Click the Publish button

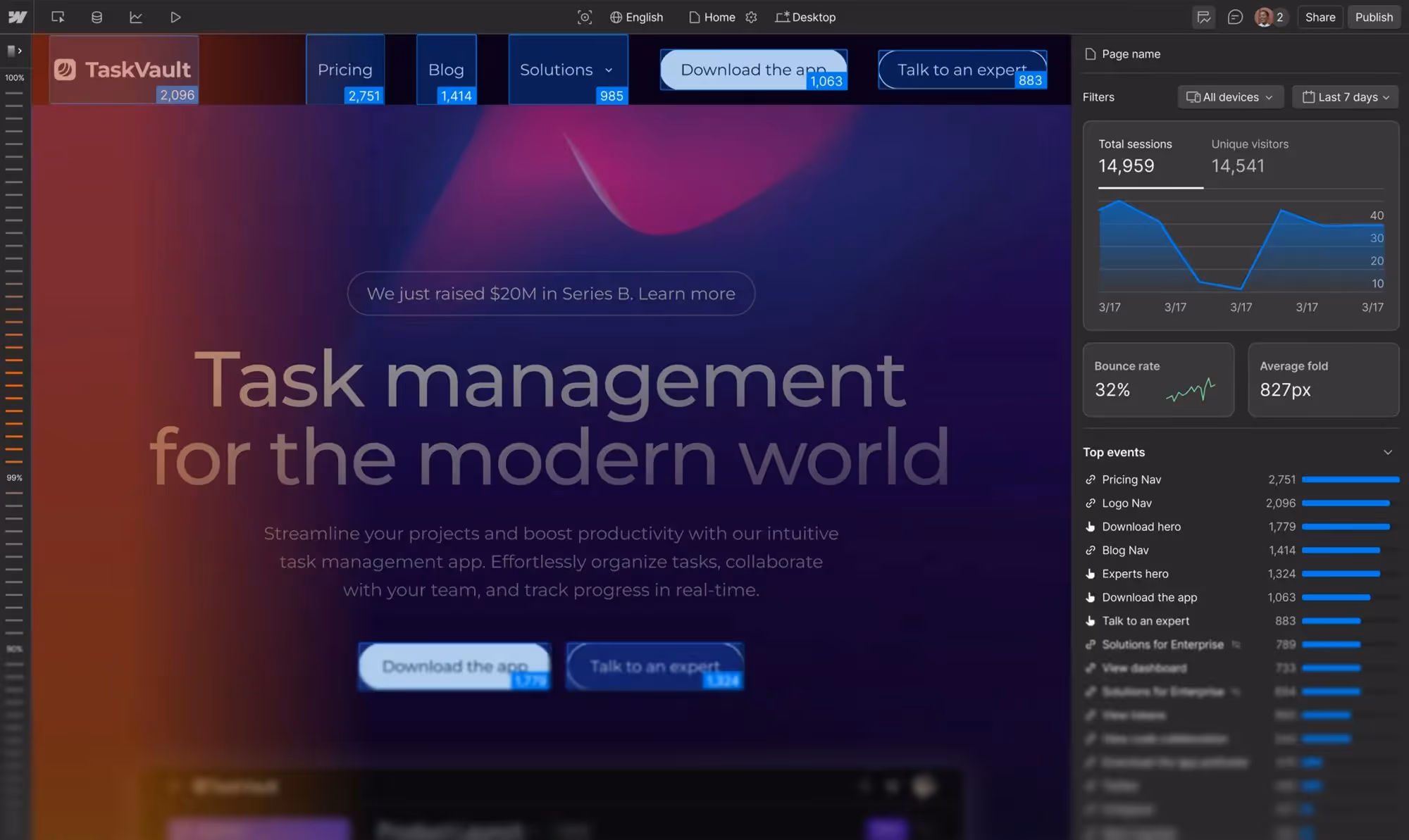click(x=1373, y=17)
